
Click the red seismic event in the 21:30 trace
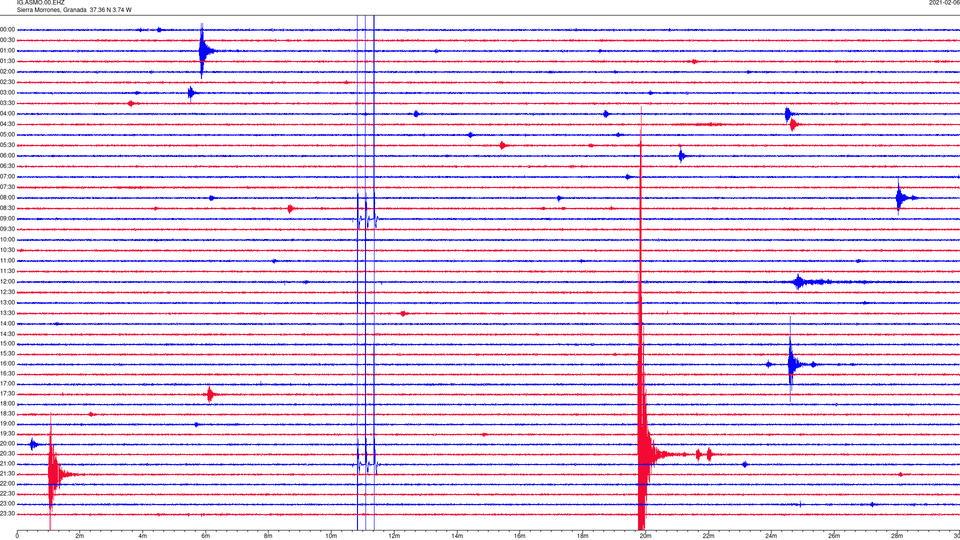click(x=55, y=474)
